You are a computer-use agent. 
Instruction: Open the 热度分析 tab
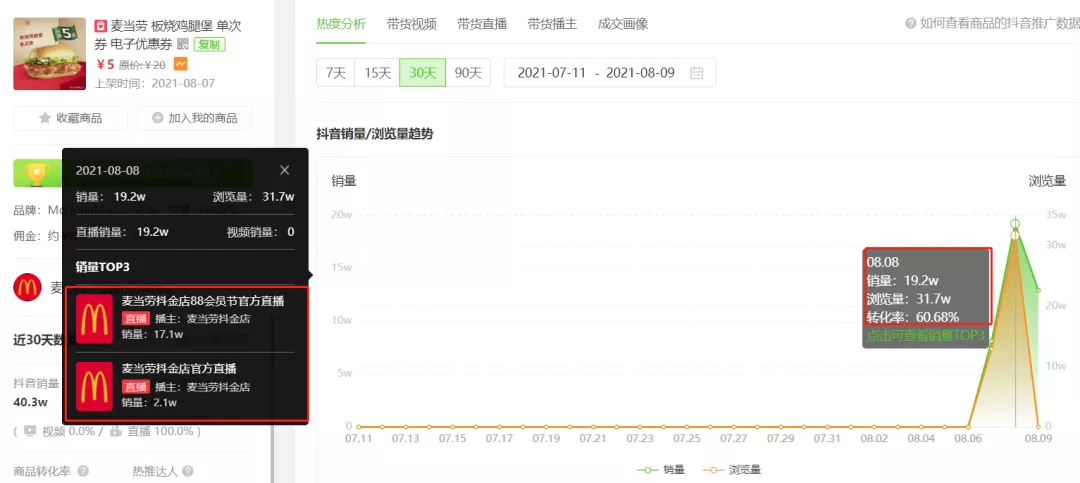coord(340,23)
